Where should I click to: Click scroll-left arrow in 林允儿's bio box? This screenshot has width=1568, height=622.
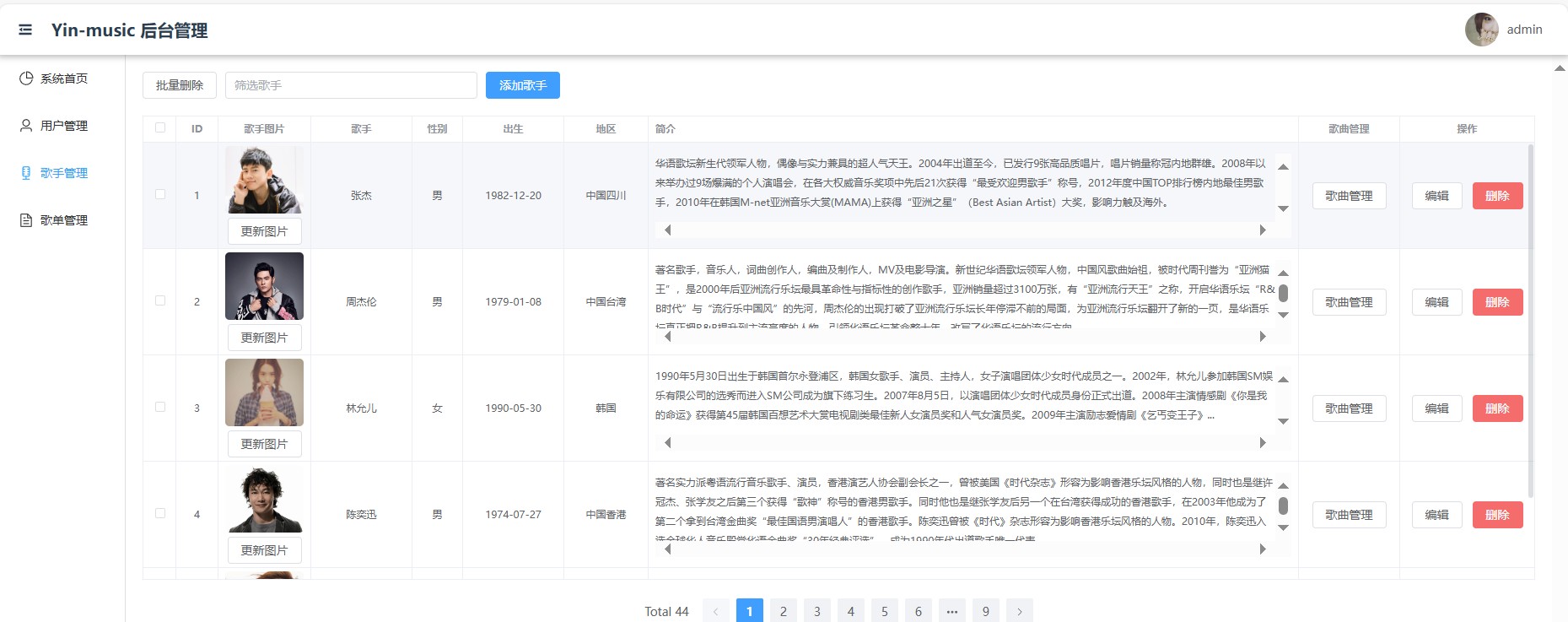coord(668,442)
